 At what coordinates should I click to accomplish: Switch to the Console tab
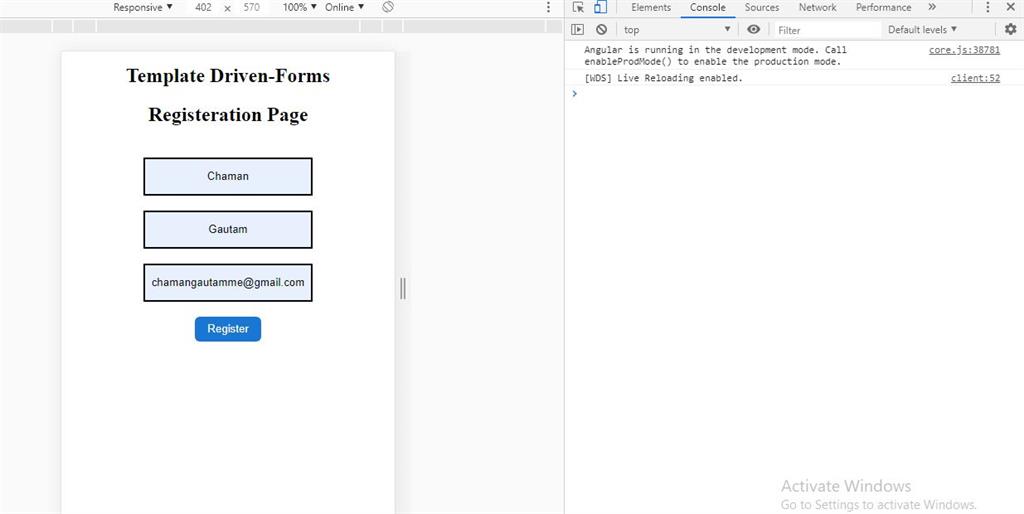pyautogui.click(x=708, y=7)
